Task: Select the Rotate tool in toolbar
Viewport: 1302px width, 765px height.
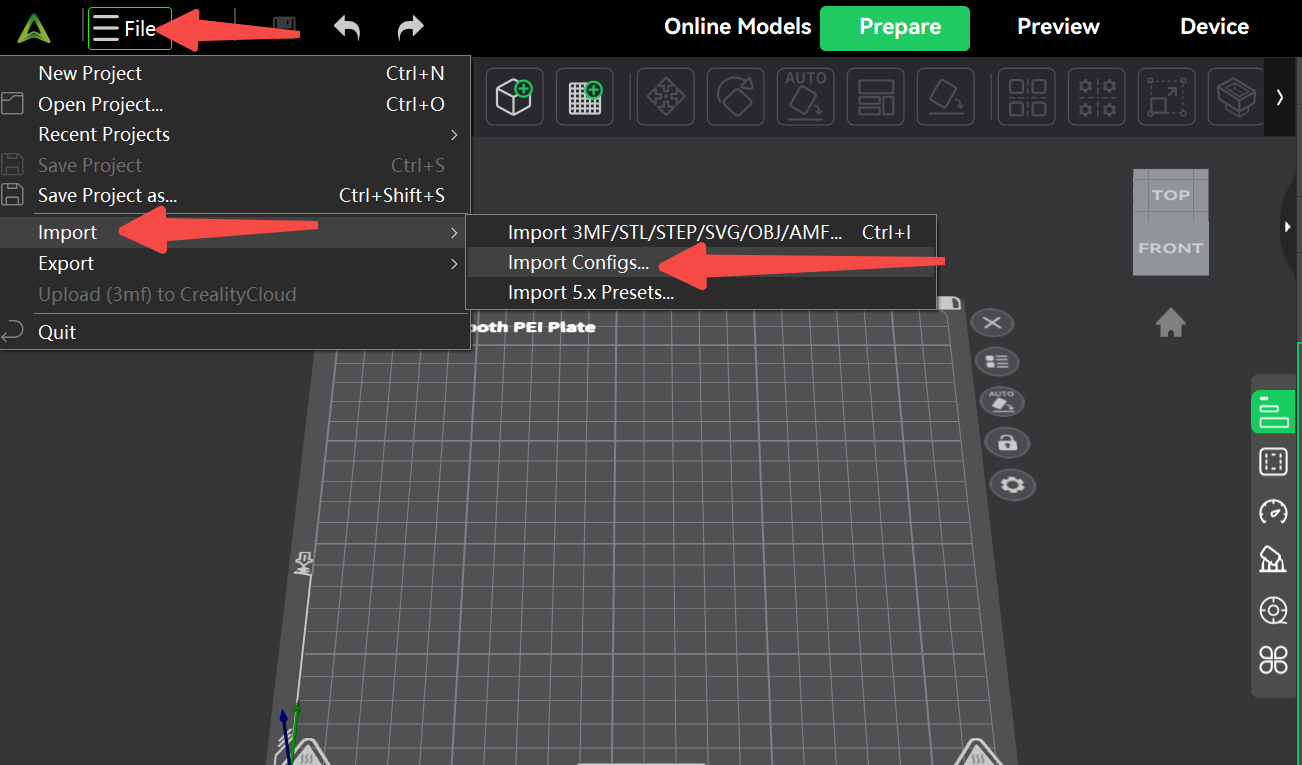Action: (x=735, y=97)
